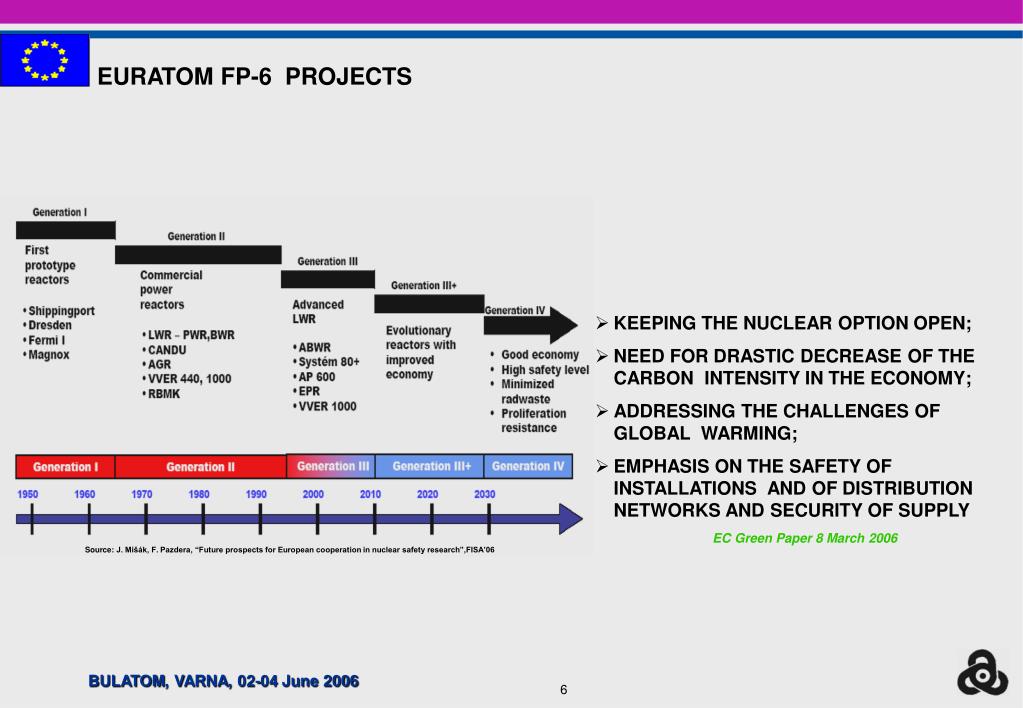Select 'Advanced LWR' text
The height and width of the screenshot is (708, 1023).
click(x=318, y=312)
